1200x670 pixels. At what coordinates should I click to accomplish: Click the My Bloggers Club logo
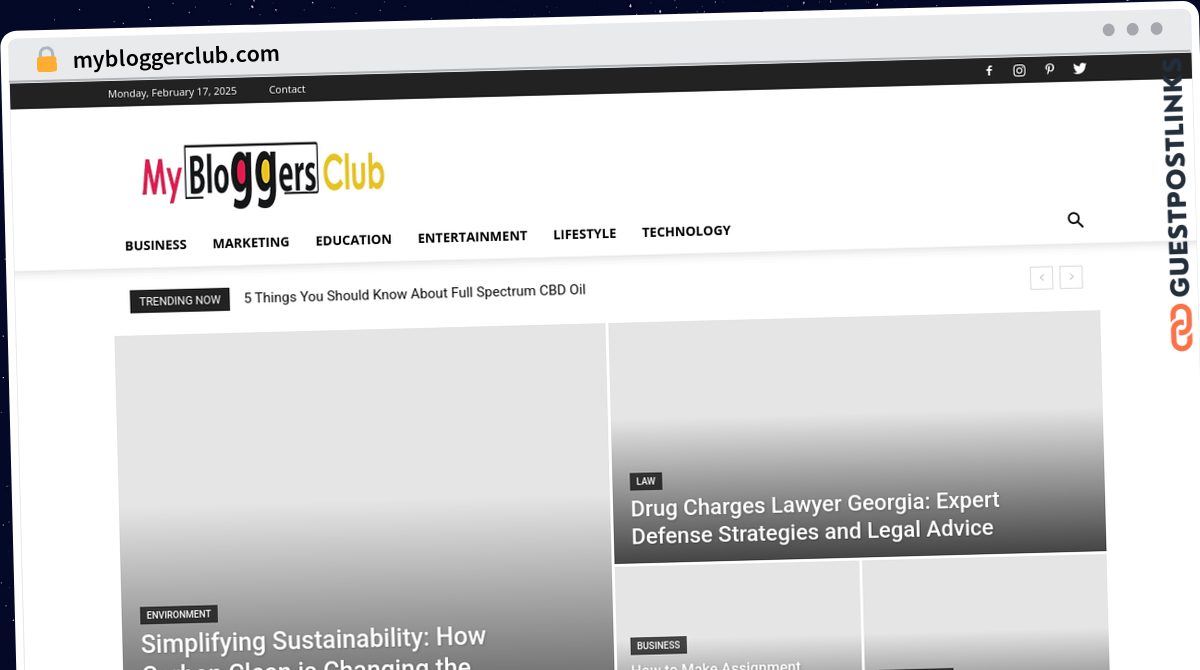263,175
